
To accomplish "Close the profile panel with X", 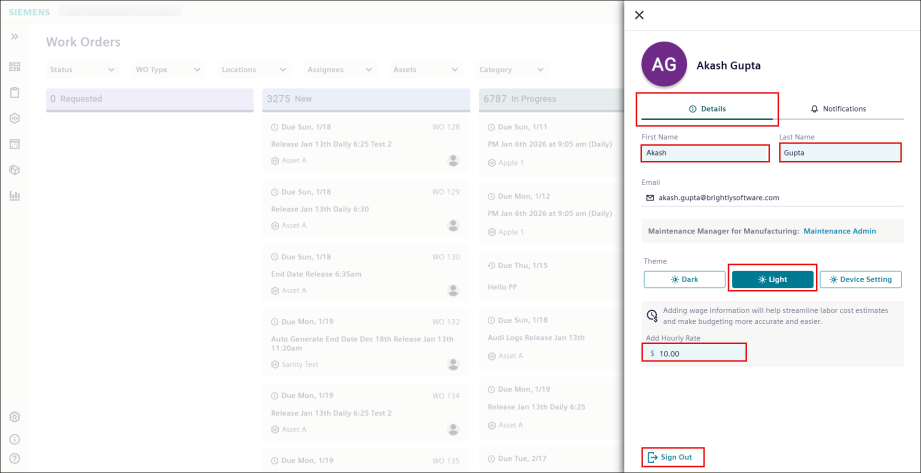I will [x=640, y=15].
